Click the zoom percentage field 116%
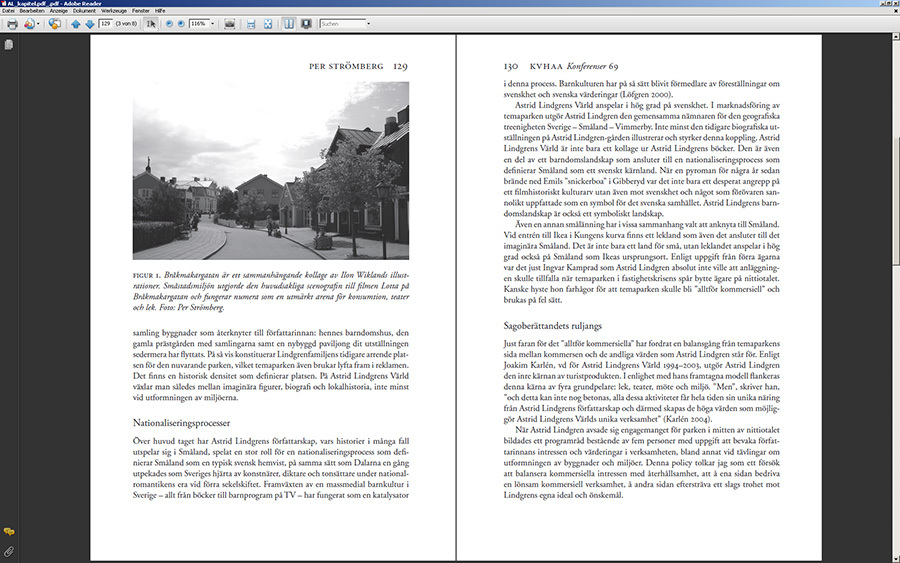The image size is (900, 563). tap(199, 24)
